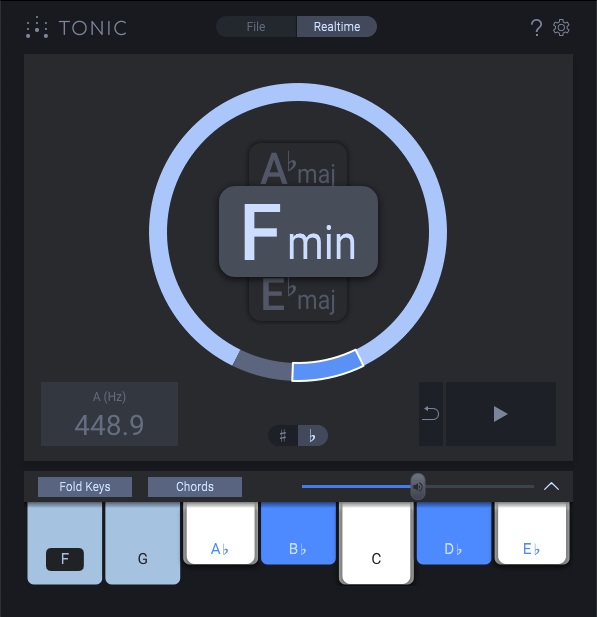The image size is (597, 617).
Task: Switch to the File tab
Action: [256, 27]
